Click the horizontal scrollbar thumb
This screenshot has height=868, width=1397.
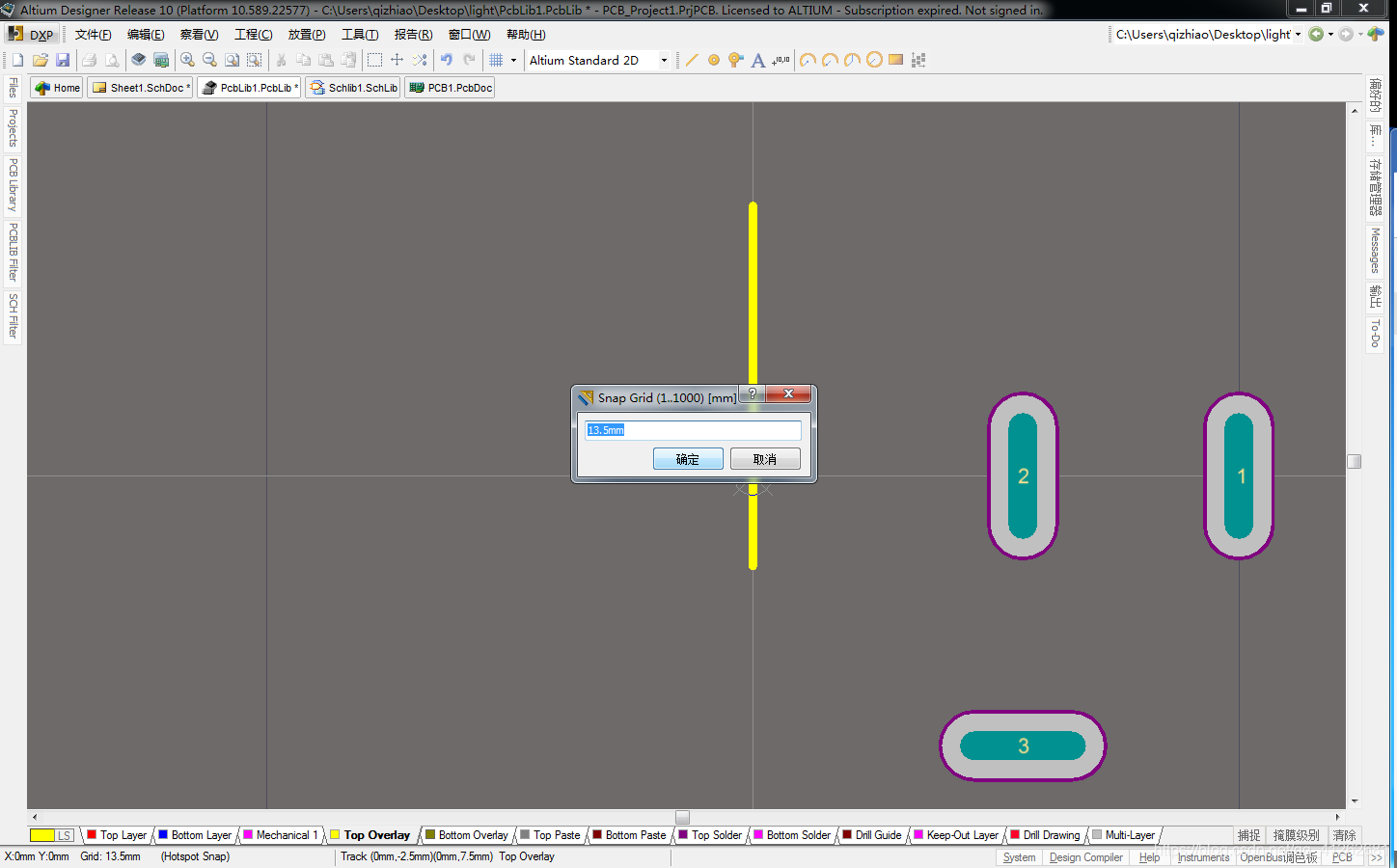click(682, 817)
